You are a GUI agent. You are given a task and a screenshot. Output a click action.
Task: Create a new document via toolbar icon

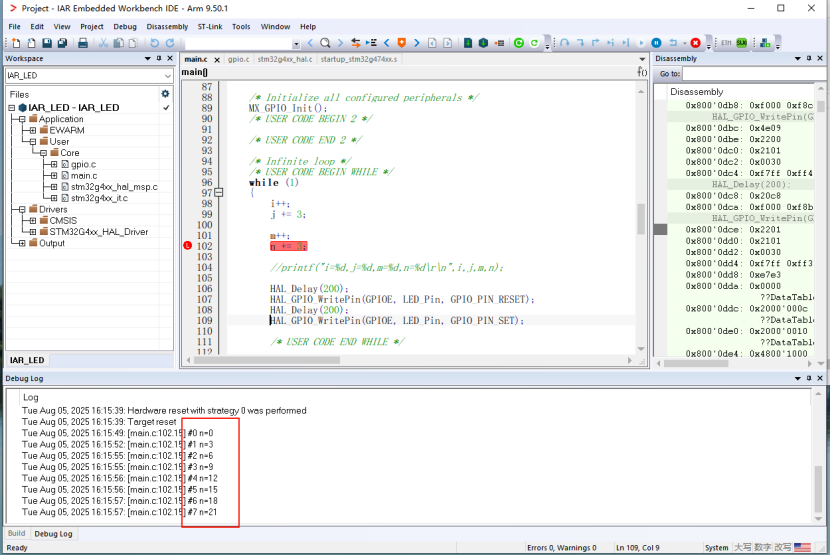coord(16,43)
